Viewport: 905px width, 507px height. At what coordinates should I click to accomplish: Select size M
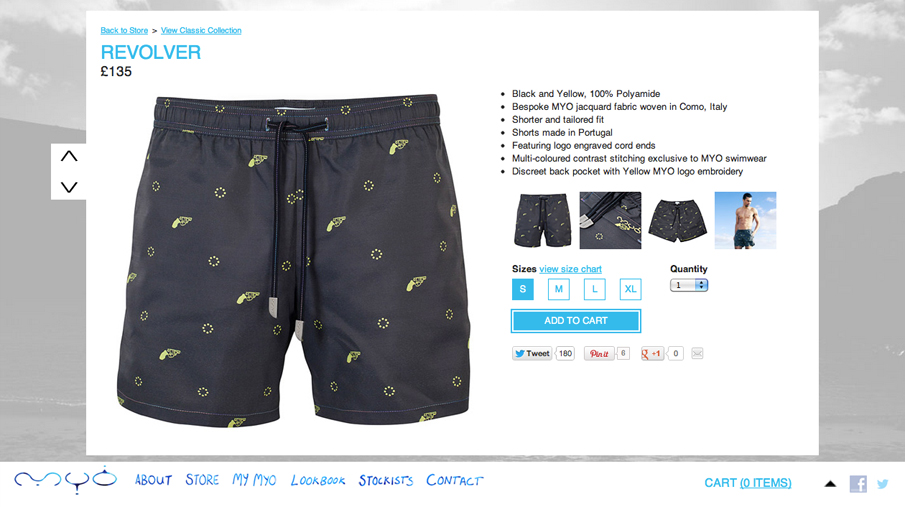click(x=559, y=289)
